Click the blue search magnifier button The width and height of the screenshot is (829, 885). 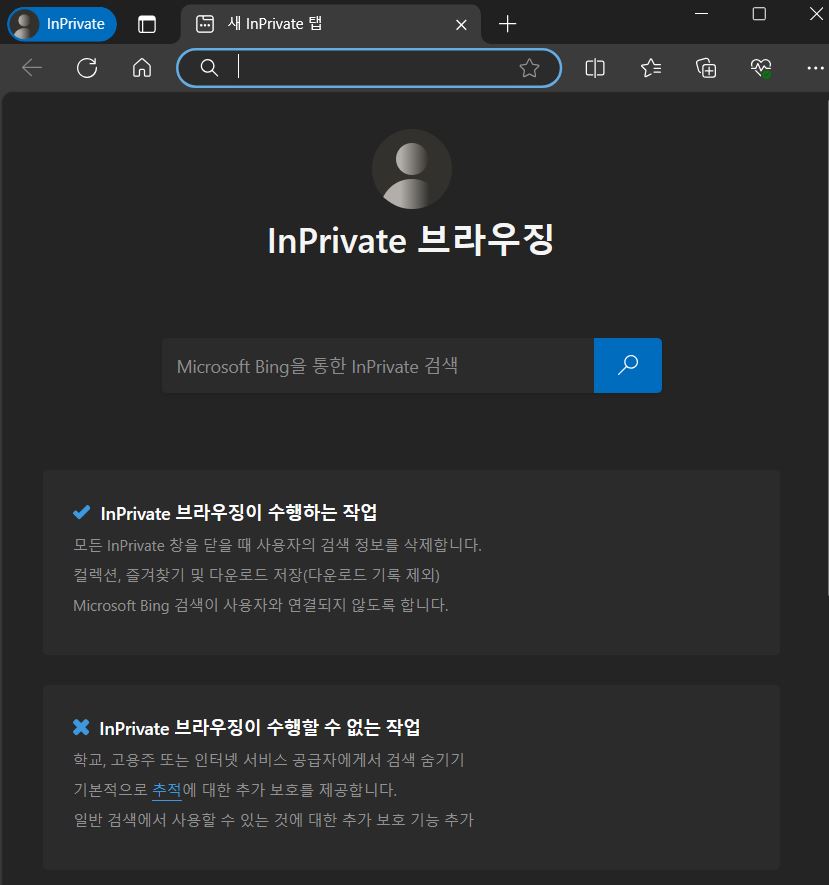click(x=628, y=366)
